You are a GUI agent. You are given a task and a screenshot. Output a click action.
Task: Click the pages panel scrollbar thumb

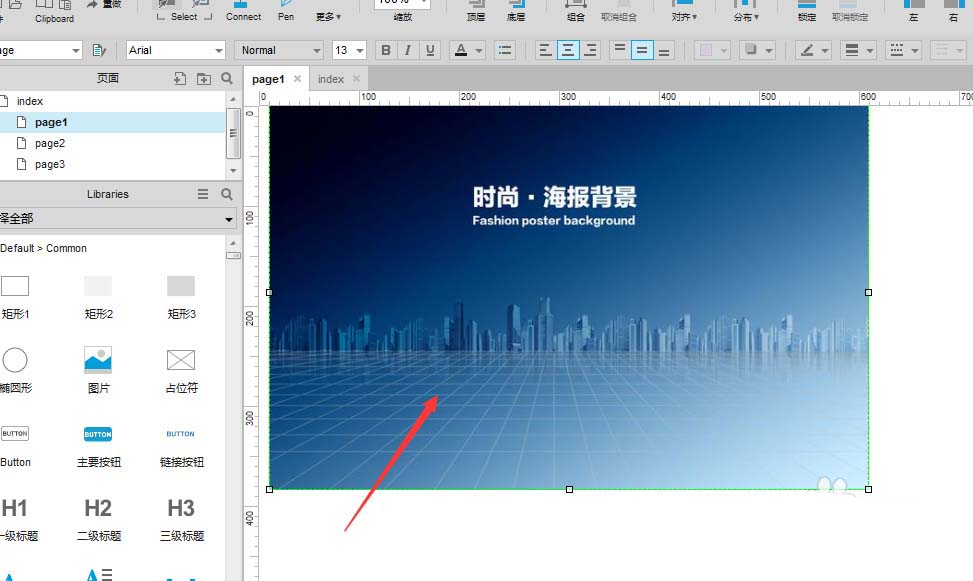[233, 133]
